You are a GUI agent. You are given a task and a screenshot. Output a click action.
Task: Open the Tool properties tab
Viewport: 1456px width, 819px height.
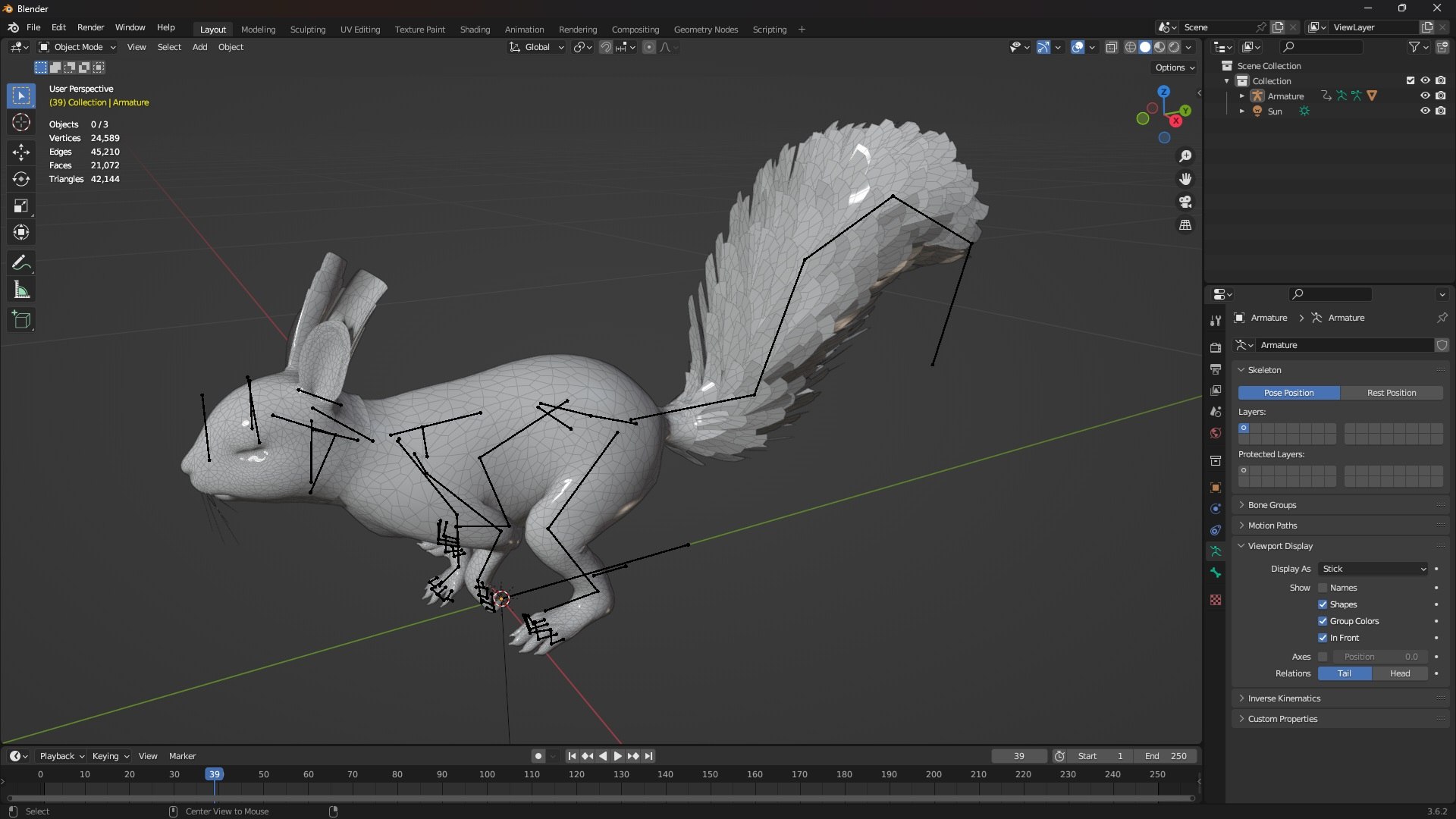click(x=1216, y=321)
